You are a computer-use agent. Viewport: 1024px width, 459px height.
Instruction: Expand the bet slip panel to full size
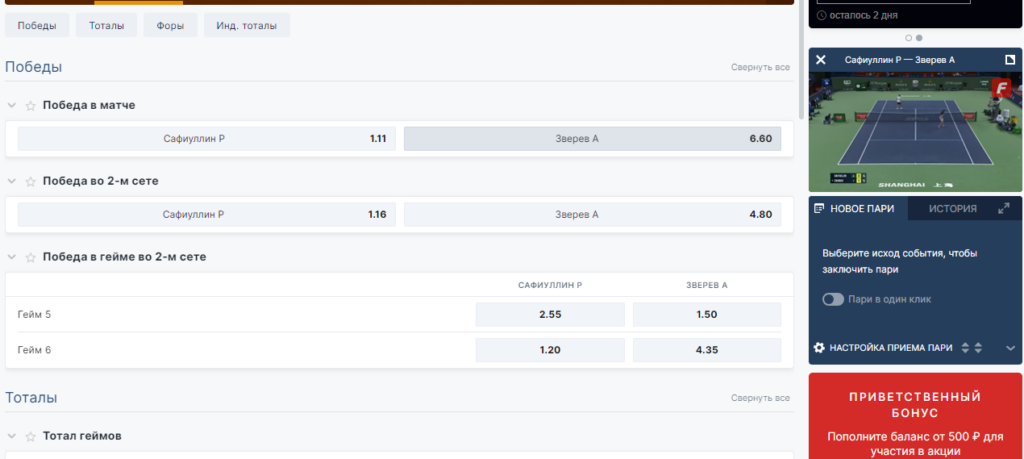point(1004,209)
